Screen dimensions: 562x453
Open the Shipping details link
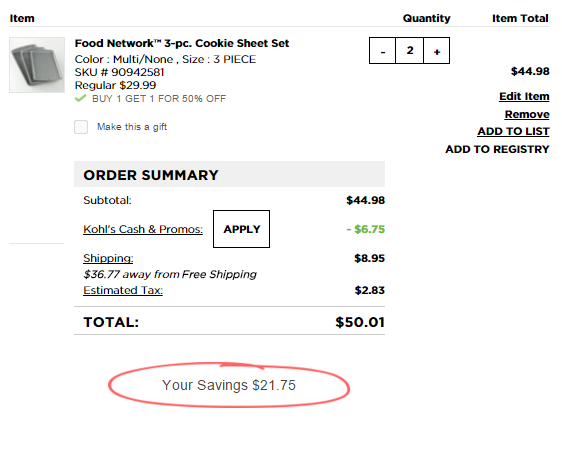(x=108, y=258)
